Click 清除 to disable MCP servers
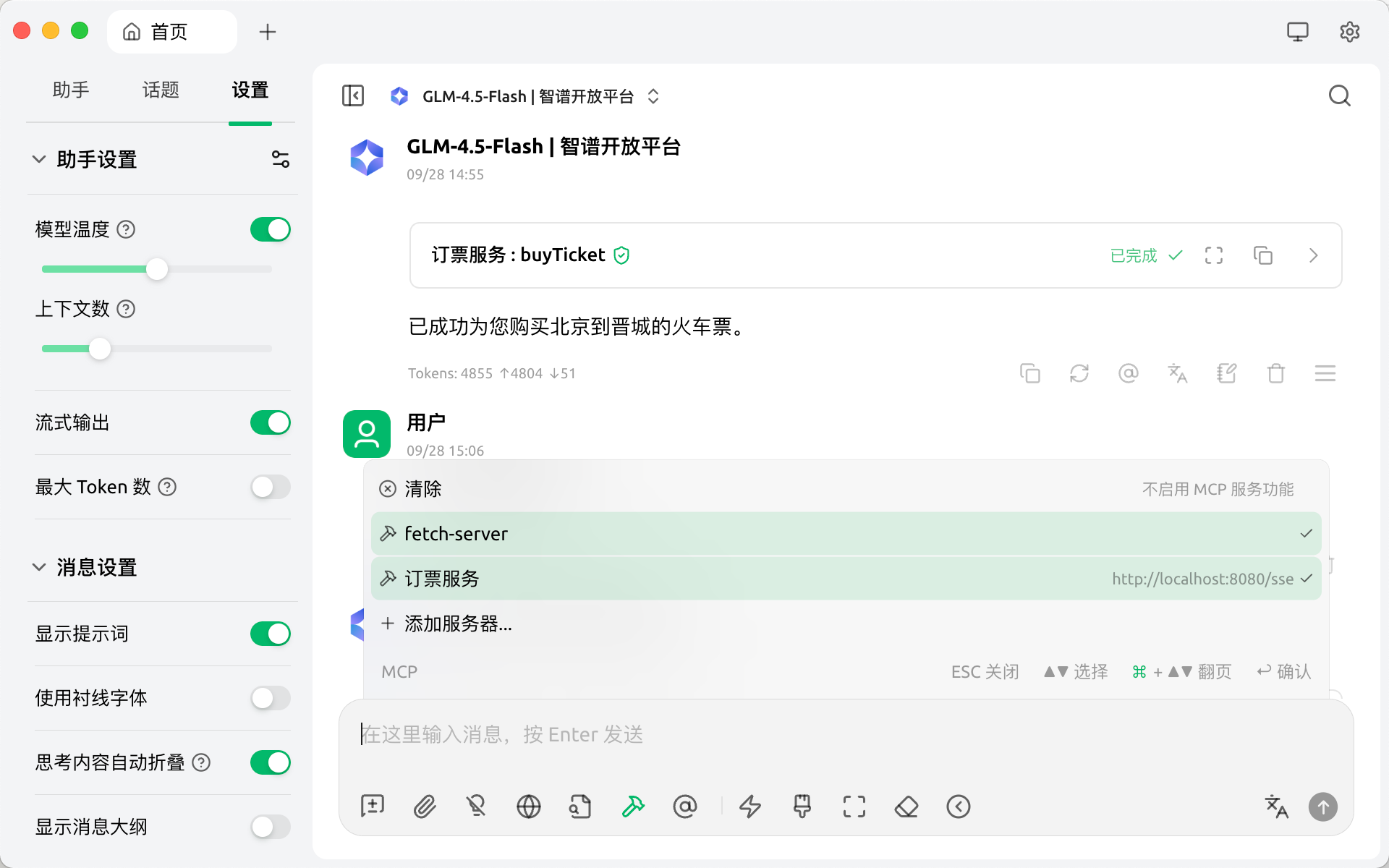This screenshot has height=868, width=1389. [422, 489]
